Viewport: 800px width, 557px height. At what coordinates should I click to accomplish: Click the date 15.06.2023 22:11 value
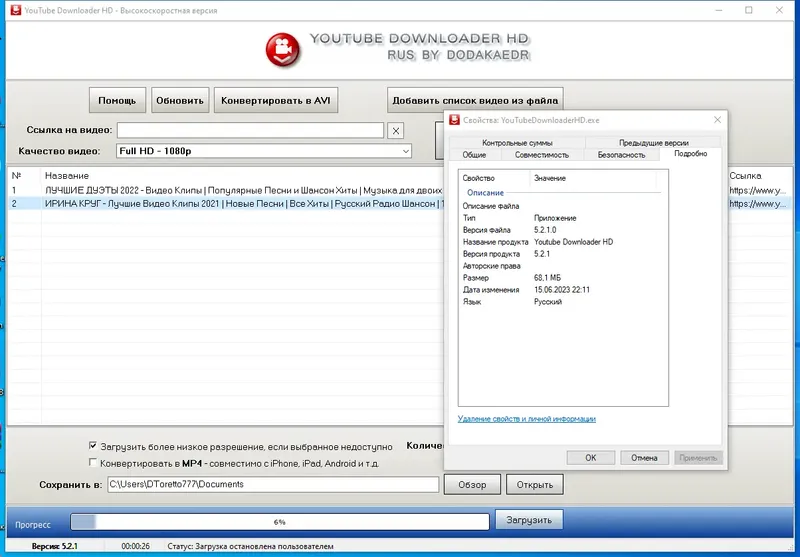(562, 290)
